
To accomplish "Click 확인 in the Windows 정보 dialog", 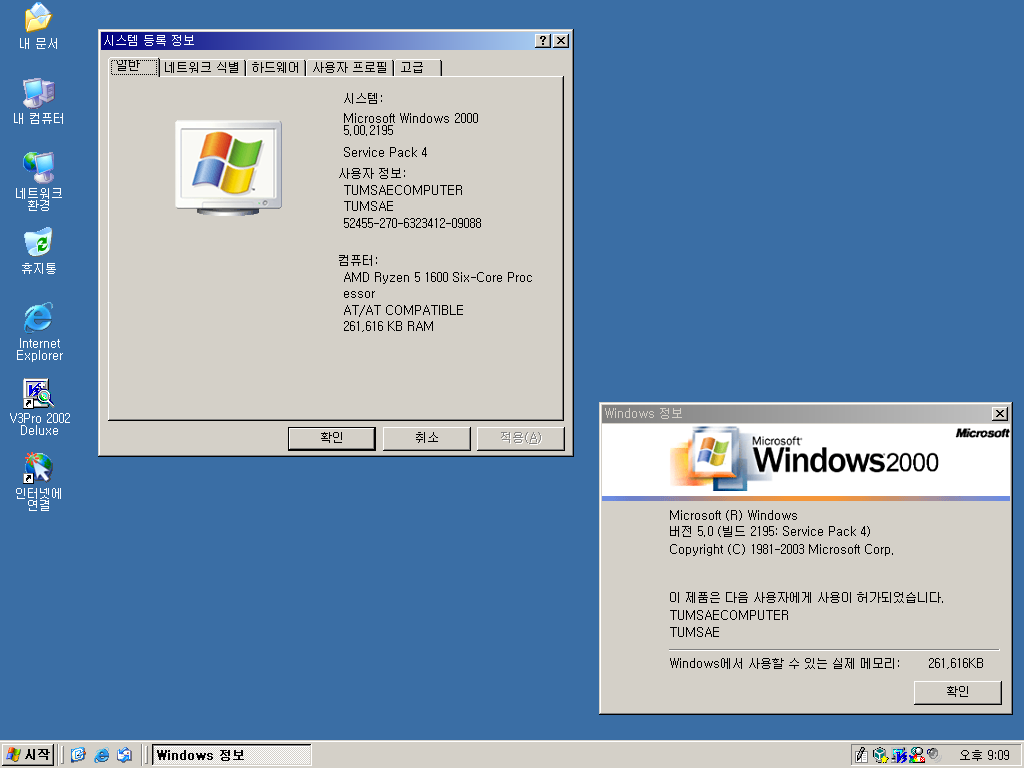I will [957, 692].
